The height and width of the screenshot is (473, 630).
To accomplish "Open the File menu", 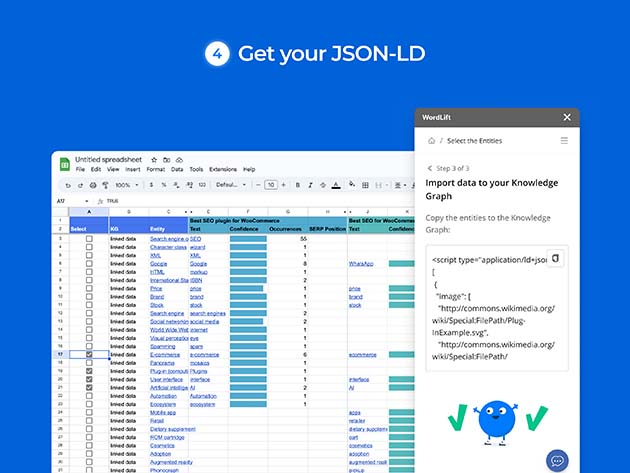I will pos(80,170).
